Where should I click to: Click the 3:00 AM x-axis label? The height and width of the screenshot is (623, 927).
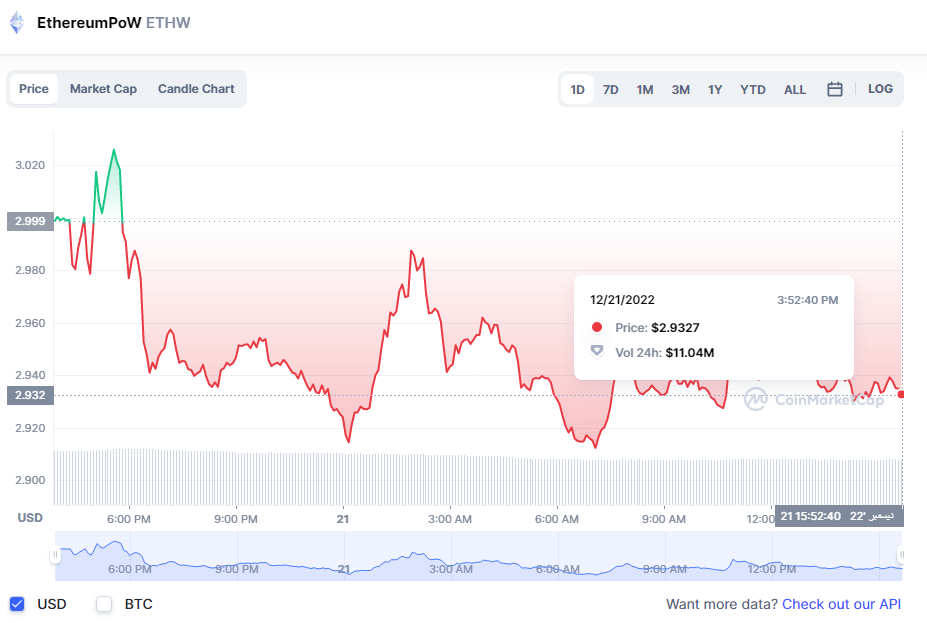450,519
